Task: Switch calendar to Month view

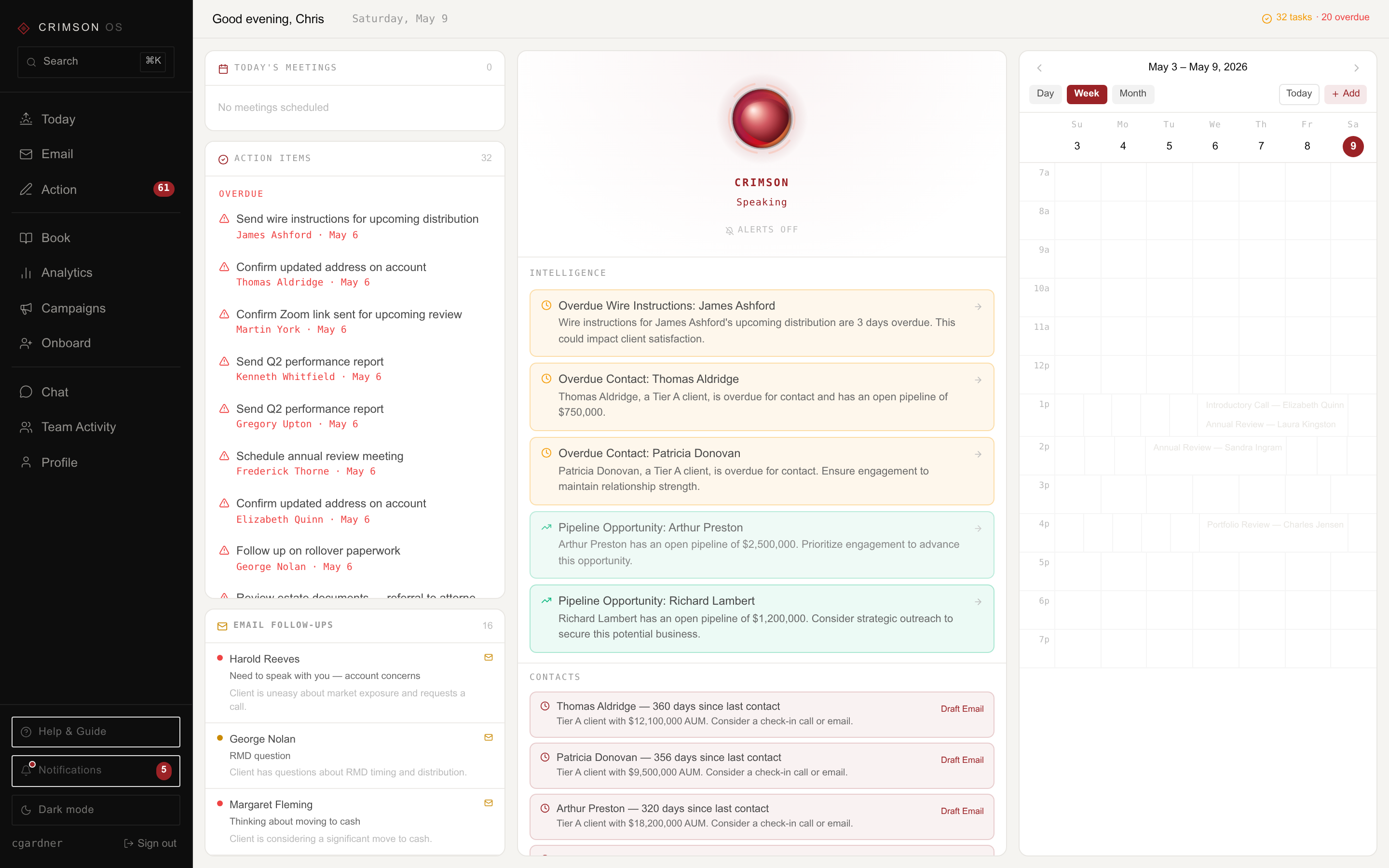Action: 1132,94
